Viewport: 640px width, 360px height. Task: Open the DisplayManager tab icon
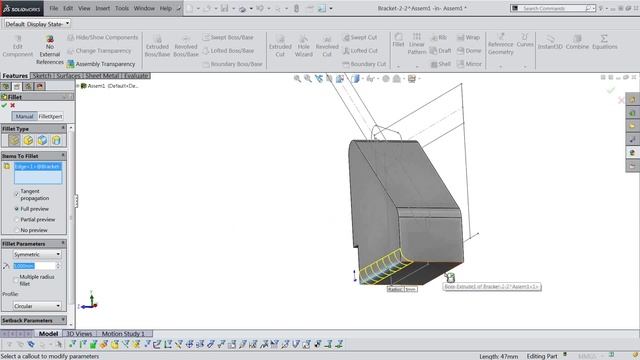tap(40, 86)
